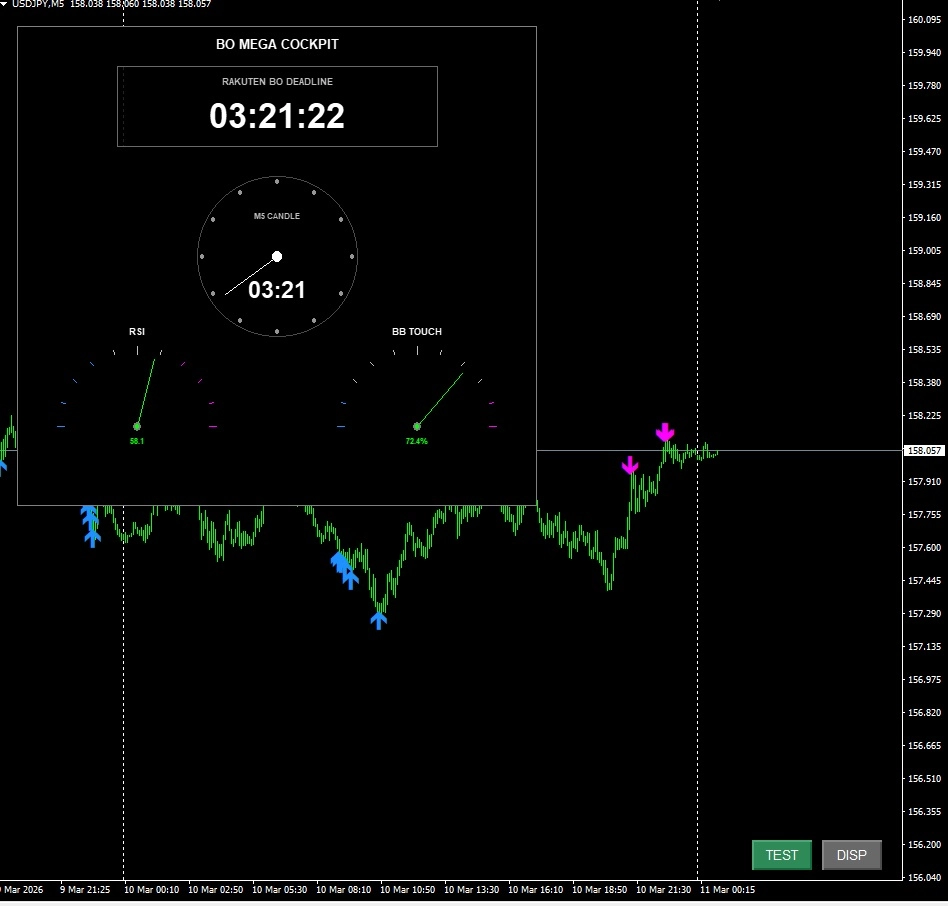Click the 159.005 price scale label
Viewport: 948px width, 906px height.
(924, 251)
